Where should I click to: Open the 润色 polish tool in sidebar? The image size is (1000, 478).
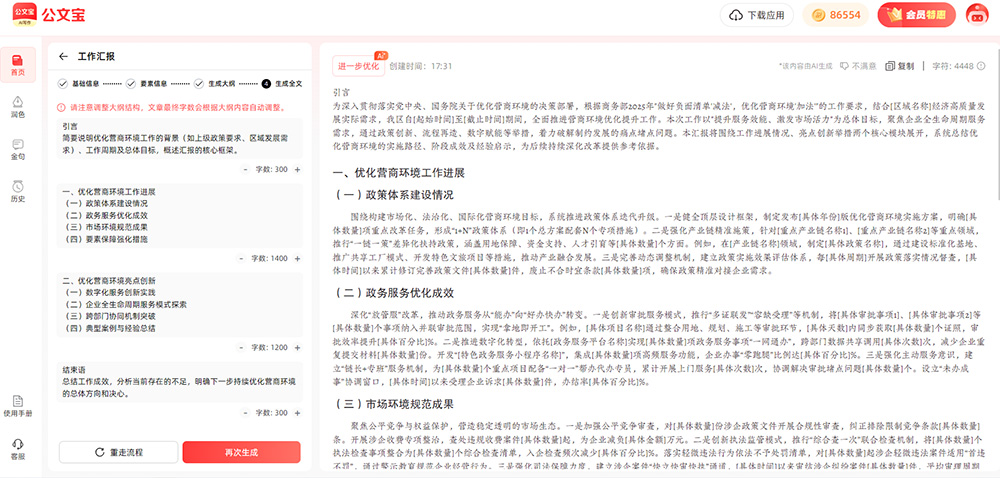[x=17, y=106]
